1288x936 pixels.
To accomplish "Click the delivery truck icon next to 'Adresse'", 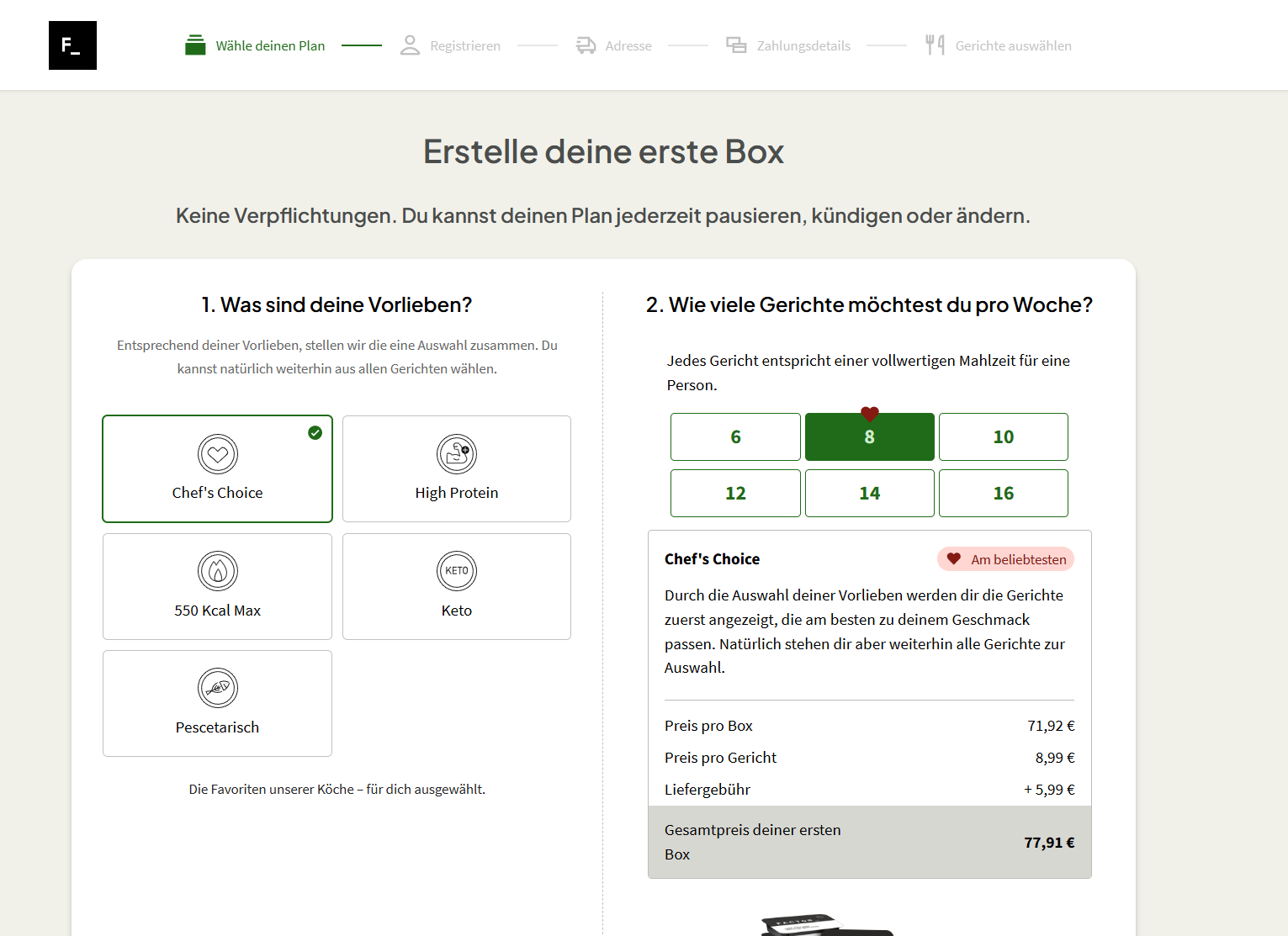I will click(586, 45).
